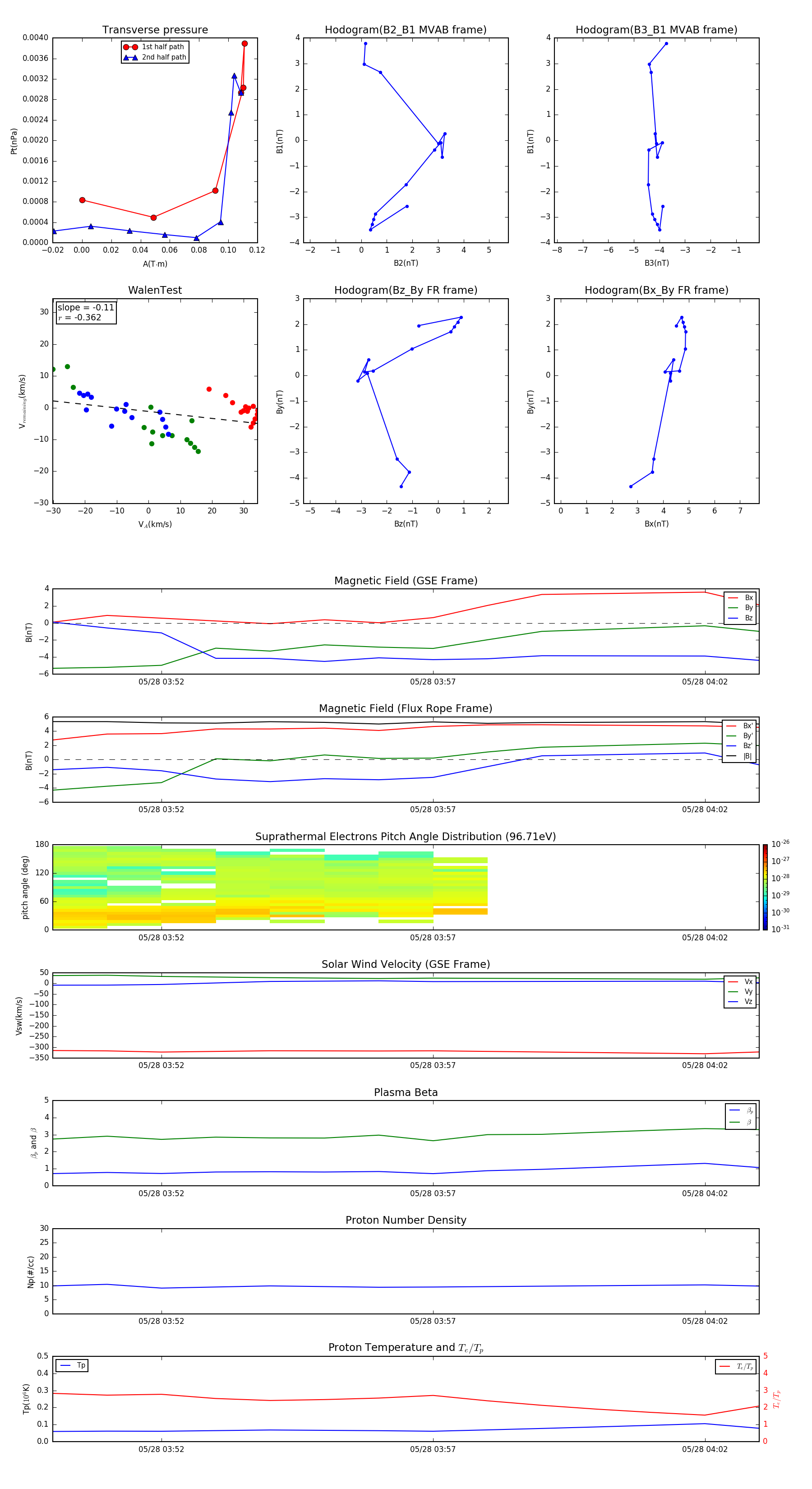Select the |B| entry in Flux Rope legend
812x1489 pixels.
coord(739,757)
